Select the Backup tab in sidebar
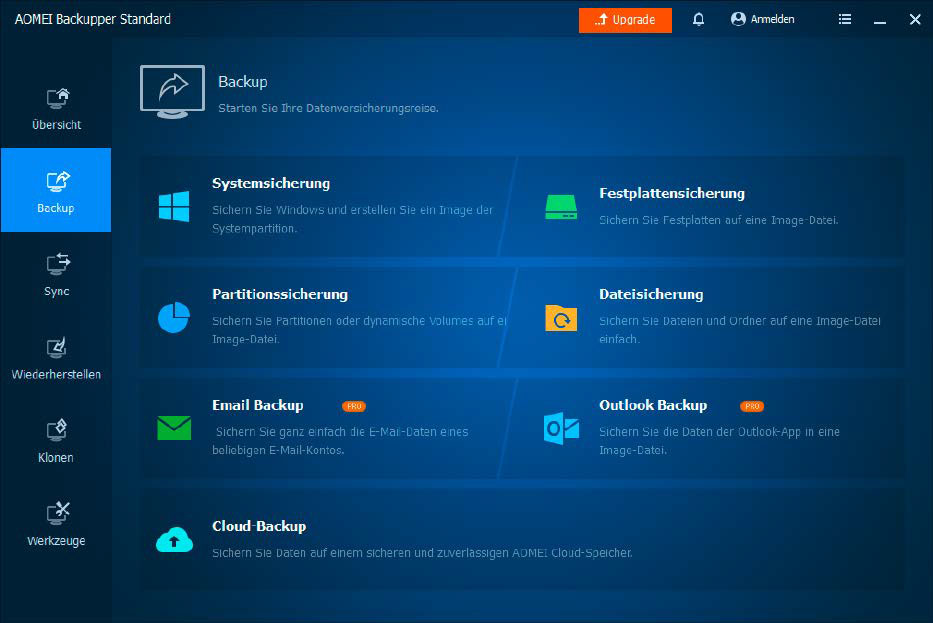The image size is (933, 623). 56,190
